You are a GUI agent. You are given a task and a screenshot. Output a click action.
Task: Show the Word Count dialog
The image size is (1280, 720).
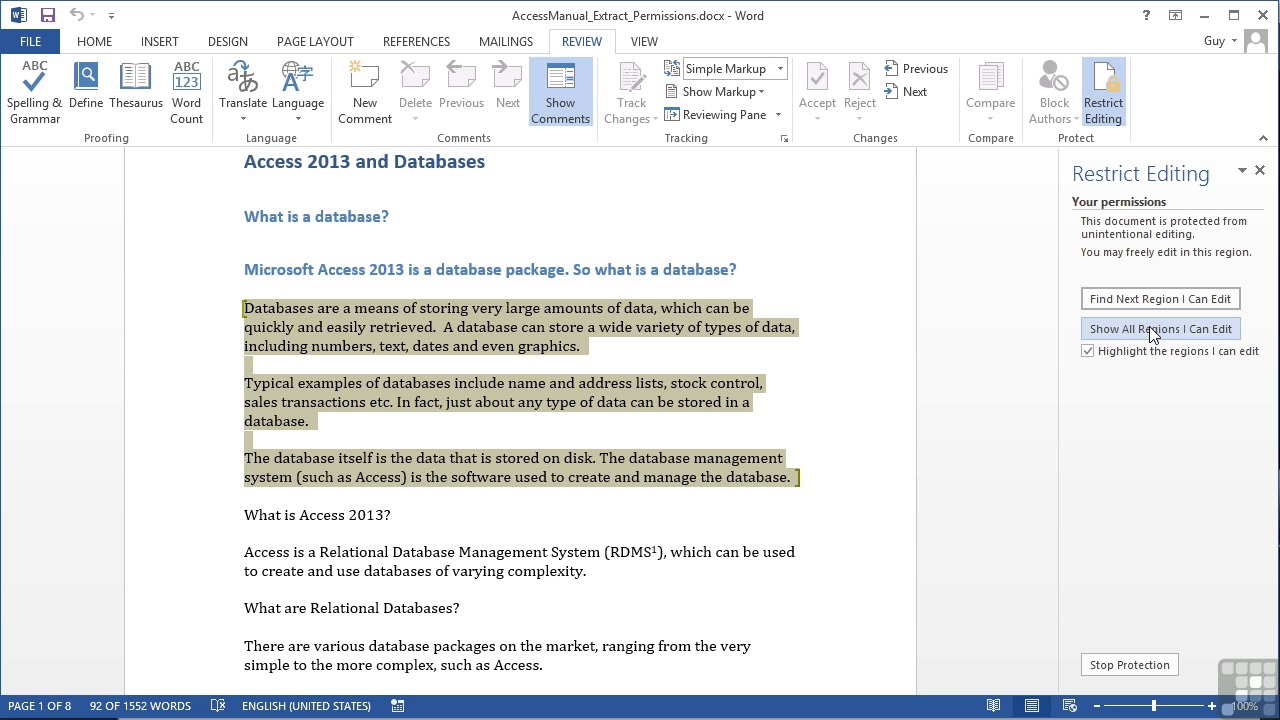[186, 92]
